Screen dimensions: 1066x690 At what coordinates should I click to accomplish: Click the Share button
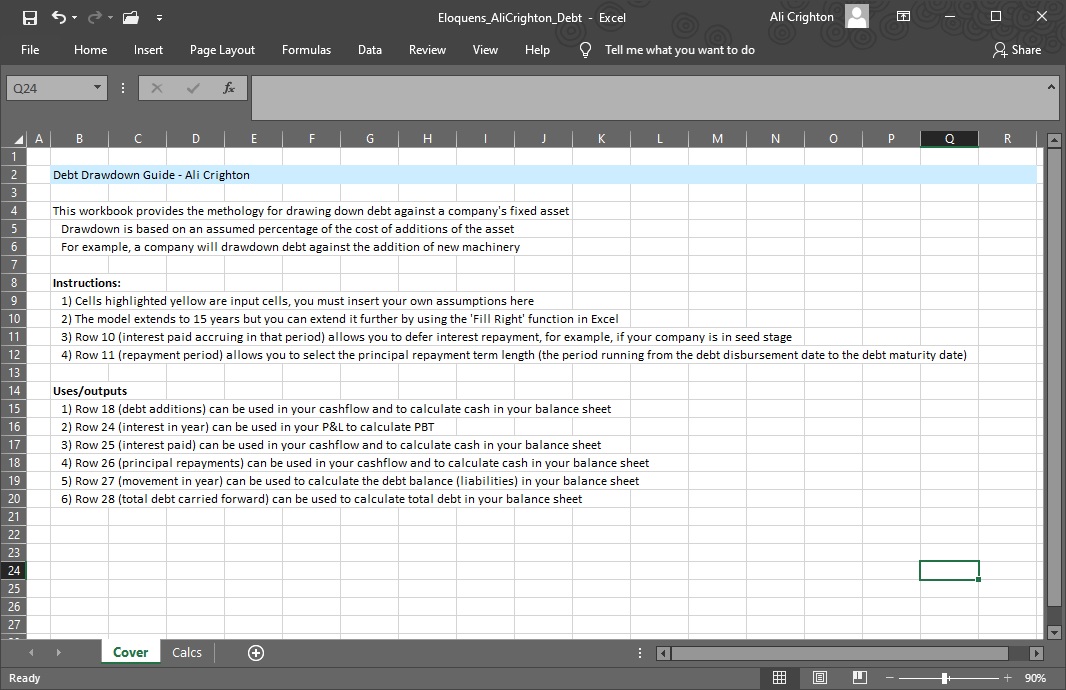pos(1017,50)
